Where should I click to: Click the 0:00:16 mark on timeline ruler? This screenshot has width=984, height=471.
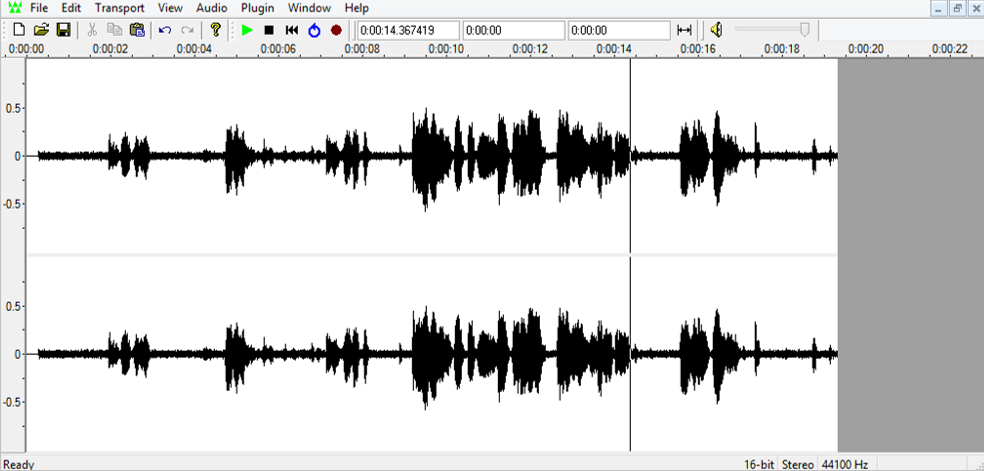point(698,49)
